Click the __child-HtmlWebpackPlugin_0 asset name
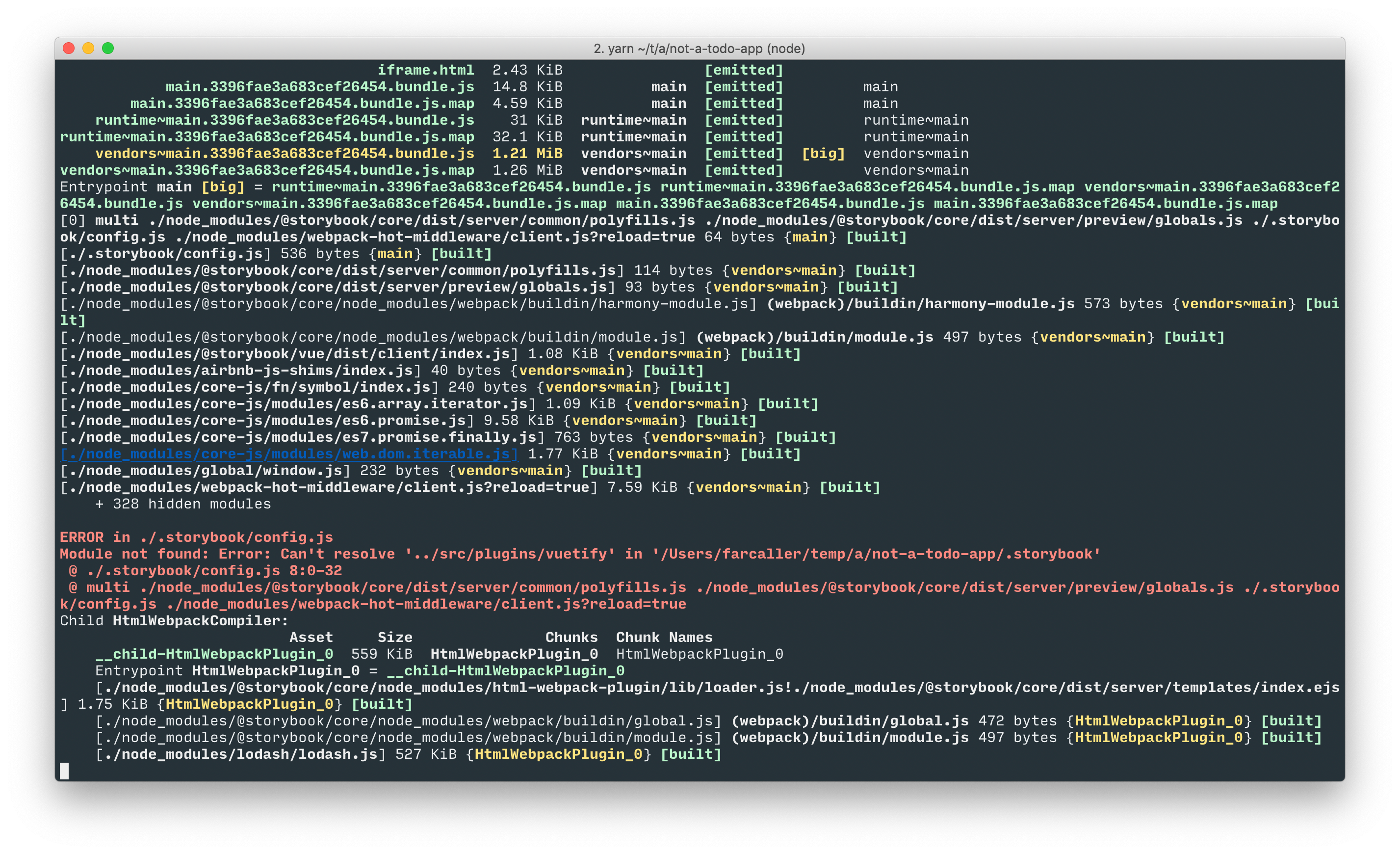1400x854 pixels. tap(214, 654)
